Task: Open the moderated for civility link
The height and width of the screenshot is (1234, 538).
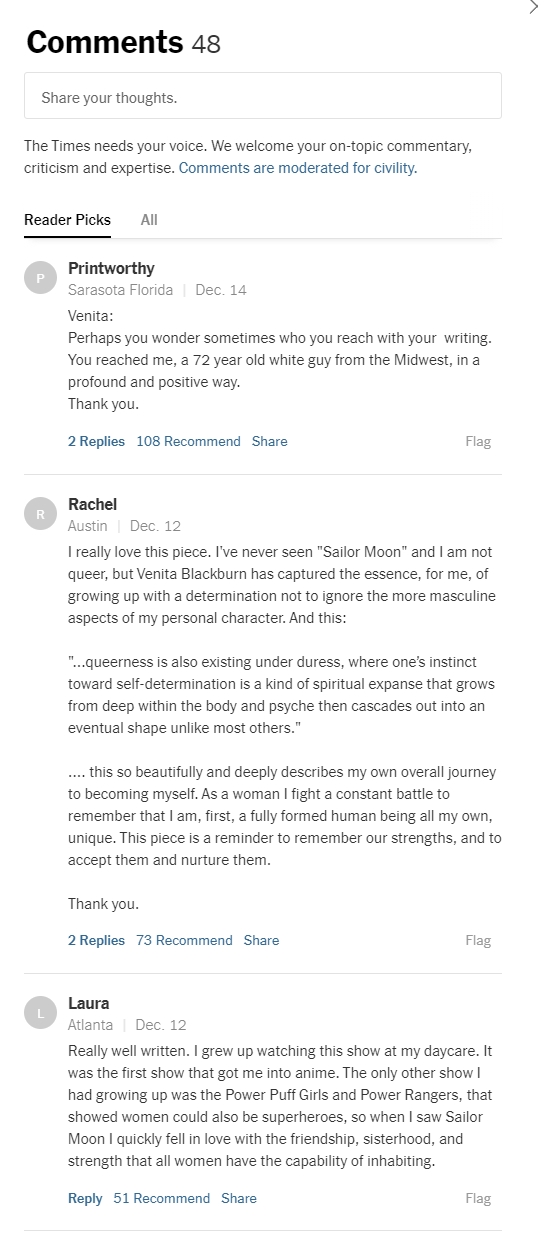Action: 298,168
